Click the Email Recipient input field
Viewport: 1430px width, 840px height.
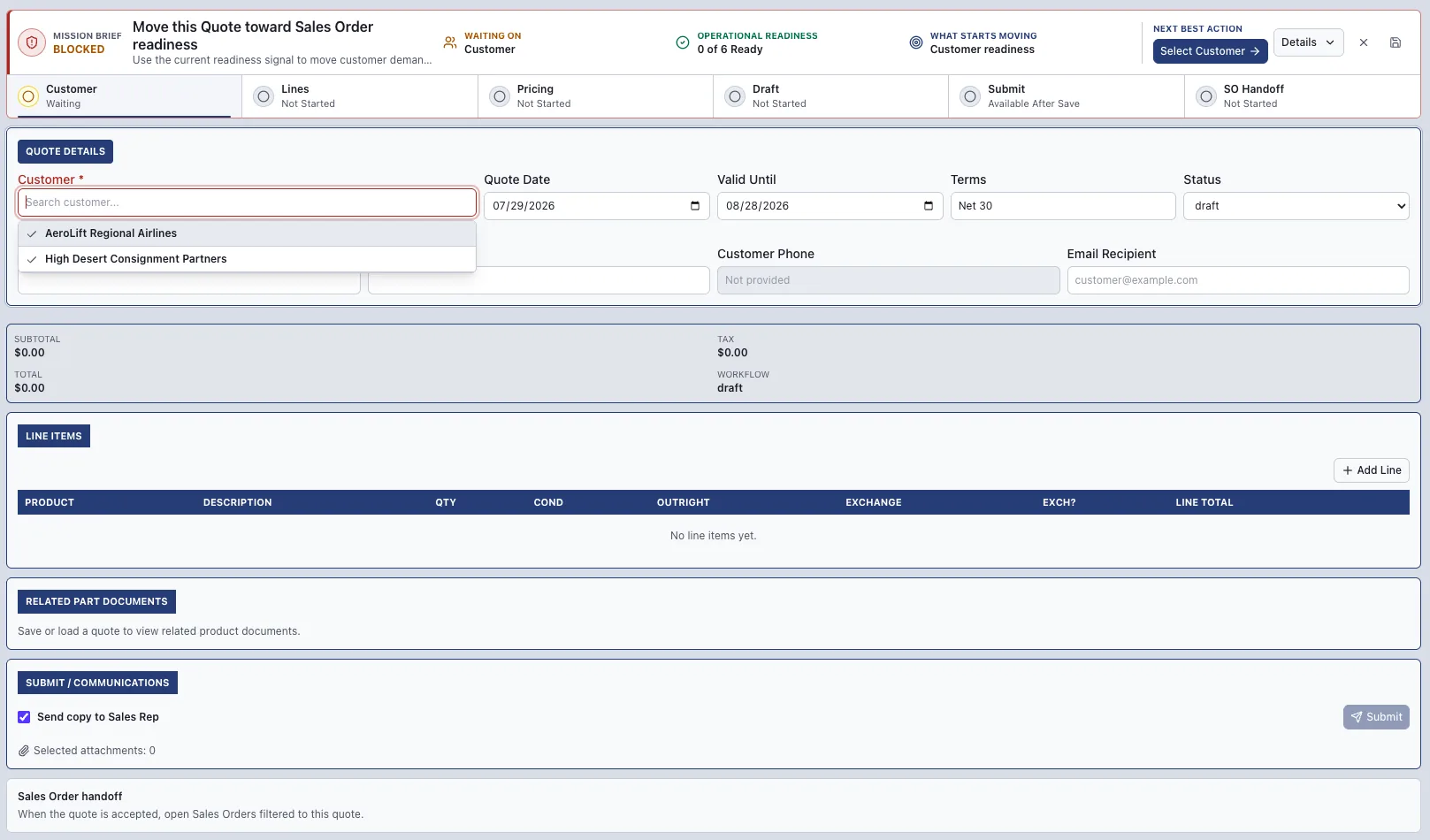(1237, 280)
